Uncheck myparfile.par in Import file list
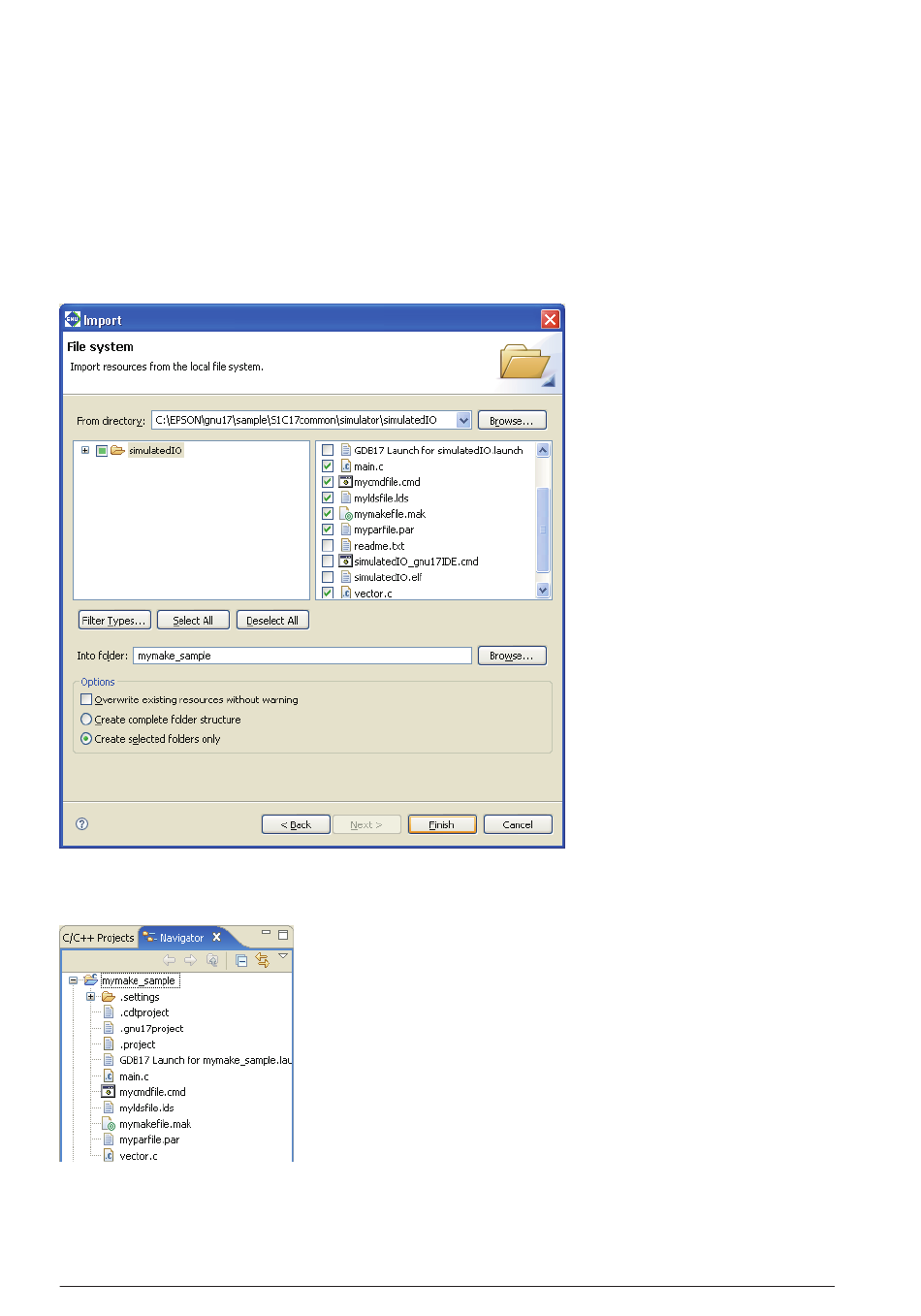This screenshot has height=1316, width=921. tap(328, 530)
